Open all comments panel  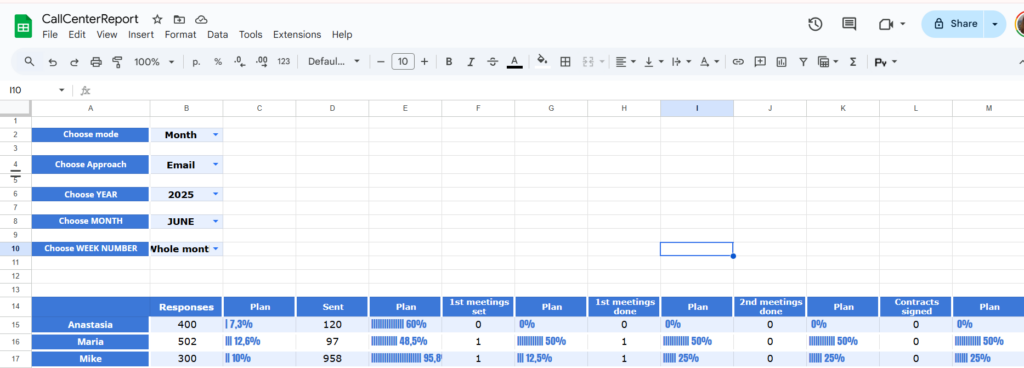849,24
